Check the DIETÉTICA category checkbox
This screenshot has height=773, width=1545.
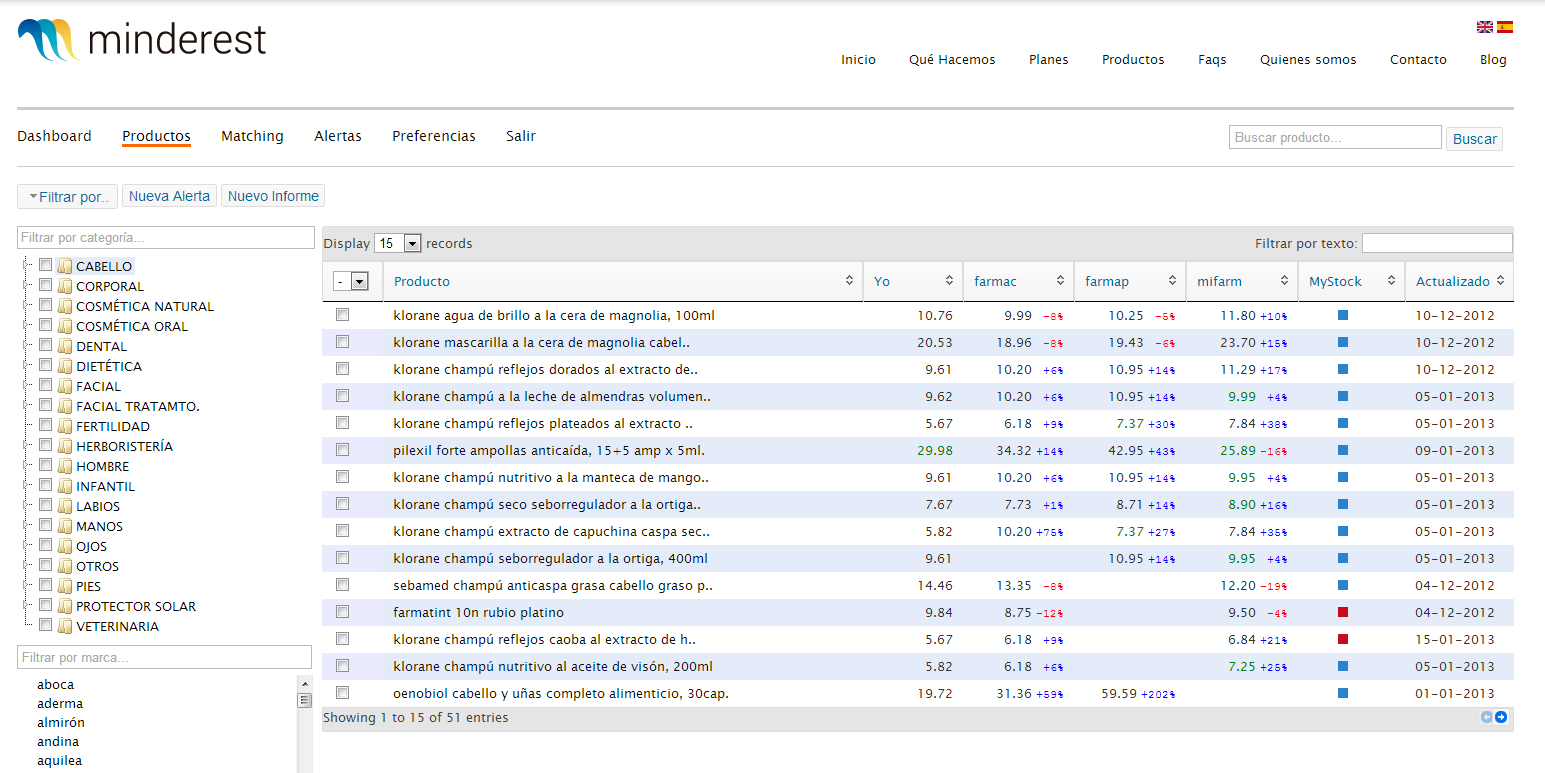point(45,366)
